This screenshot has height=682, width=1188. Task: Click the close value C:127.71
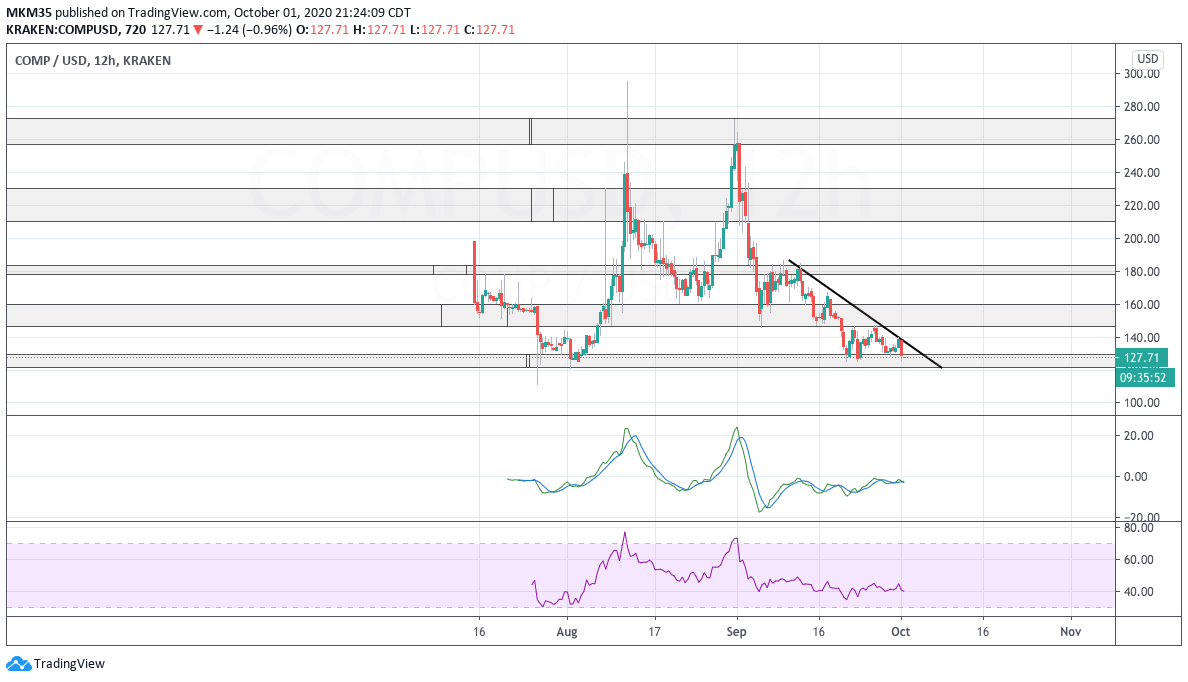[x=489, y=30]
